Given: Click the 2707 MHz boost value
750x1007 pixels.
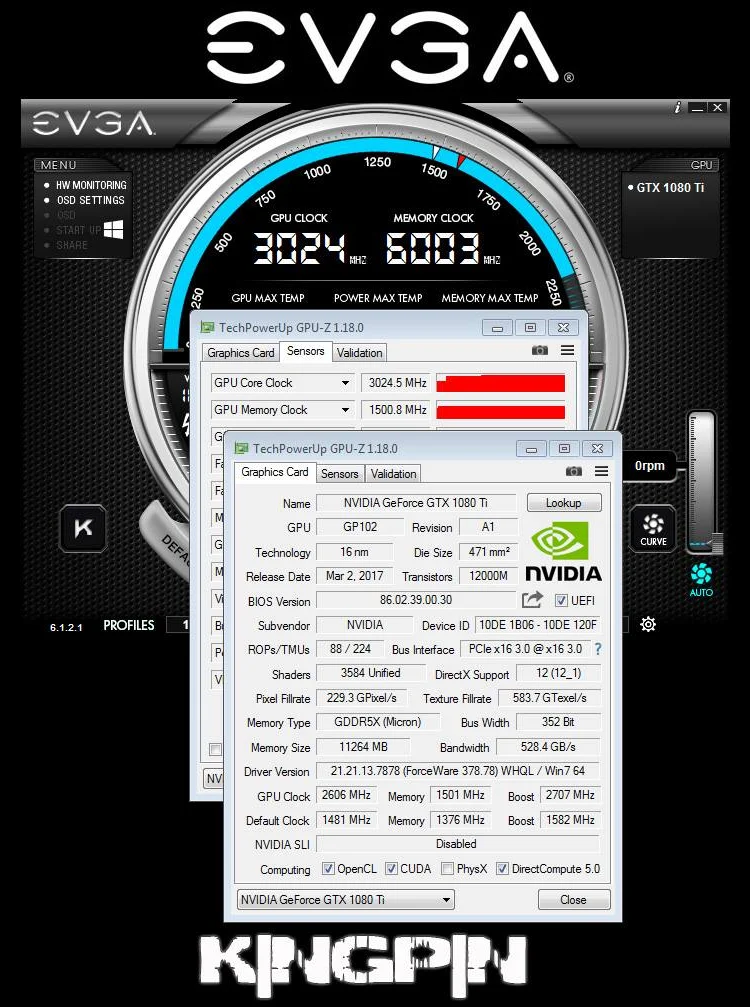Looking at the screenshot, I should click(570, 795).
